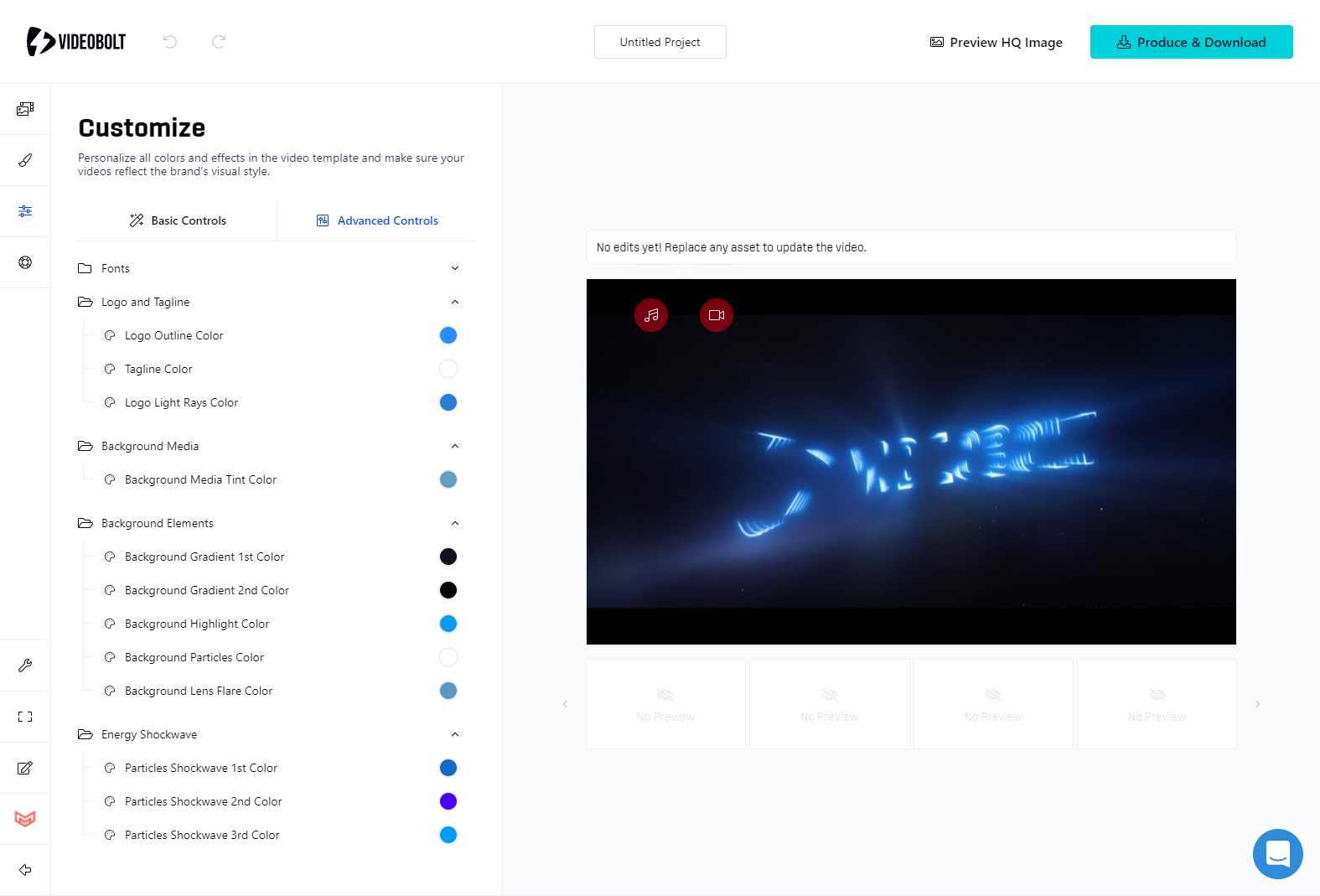Open Particles Shockwave 3rd Color swatch
Image resolution: width=1320 pixels, height=896 pixels.
point(448,835)
